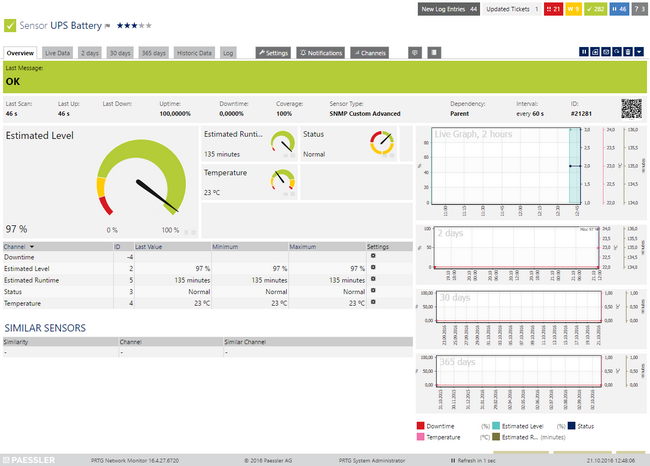
Task: Click the envelope email icon in toolbar
Action: pos(606,52)
